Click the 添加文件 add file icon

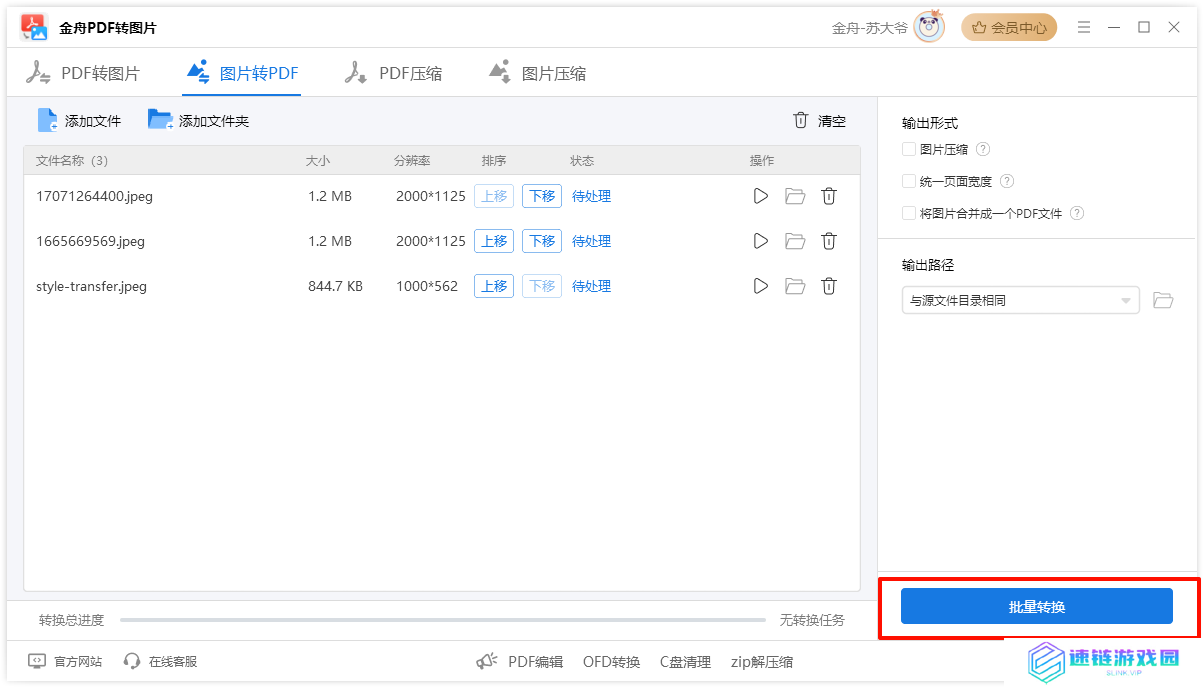(x=48, y=120)
